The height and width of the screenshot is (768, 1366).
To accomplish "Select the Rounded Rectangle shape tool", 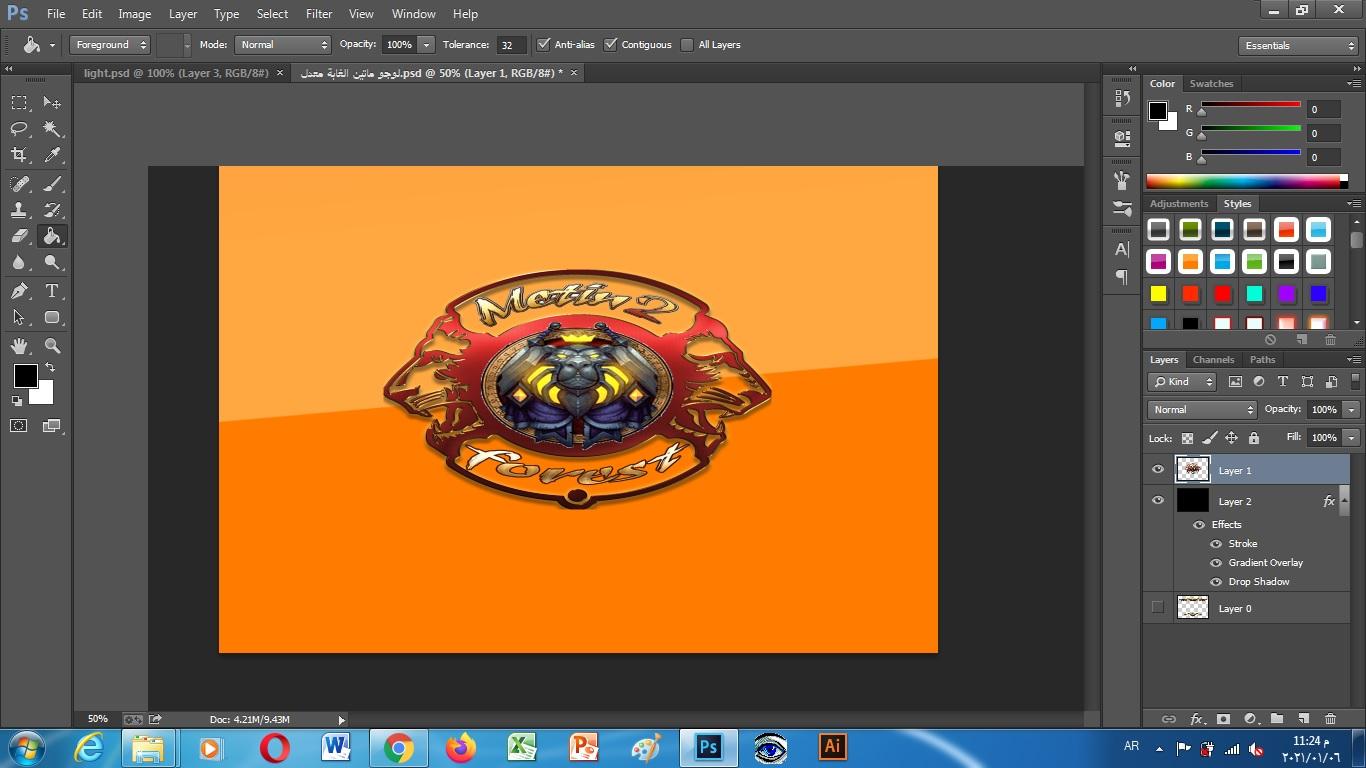I will 52,317.
